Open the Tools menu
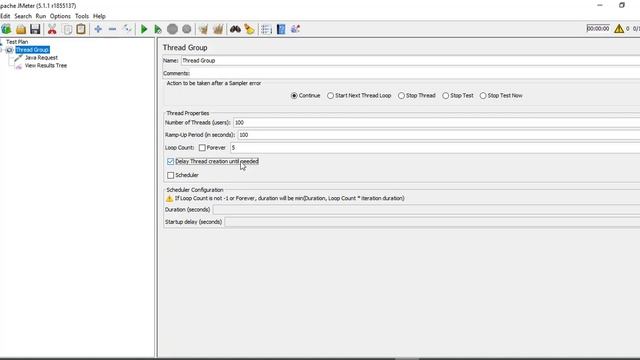Screen dimensions: 640x360 (x=82, y=16)
